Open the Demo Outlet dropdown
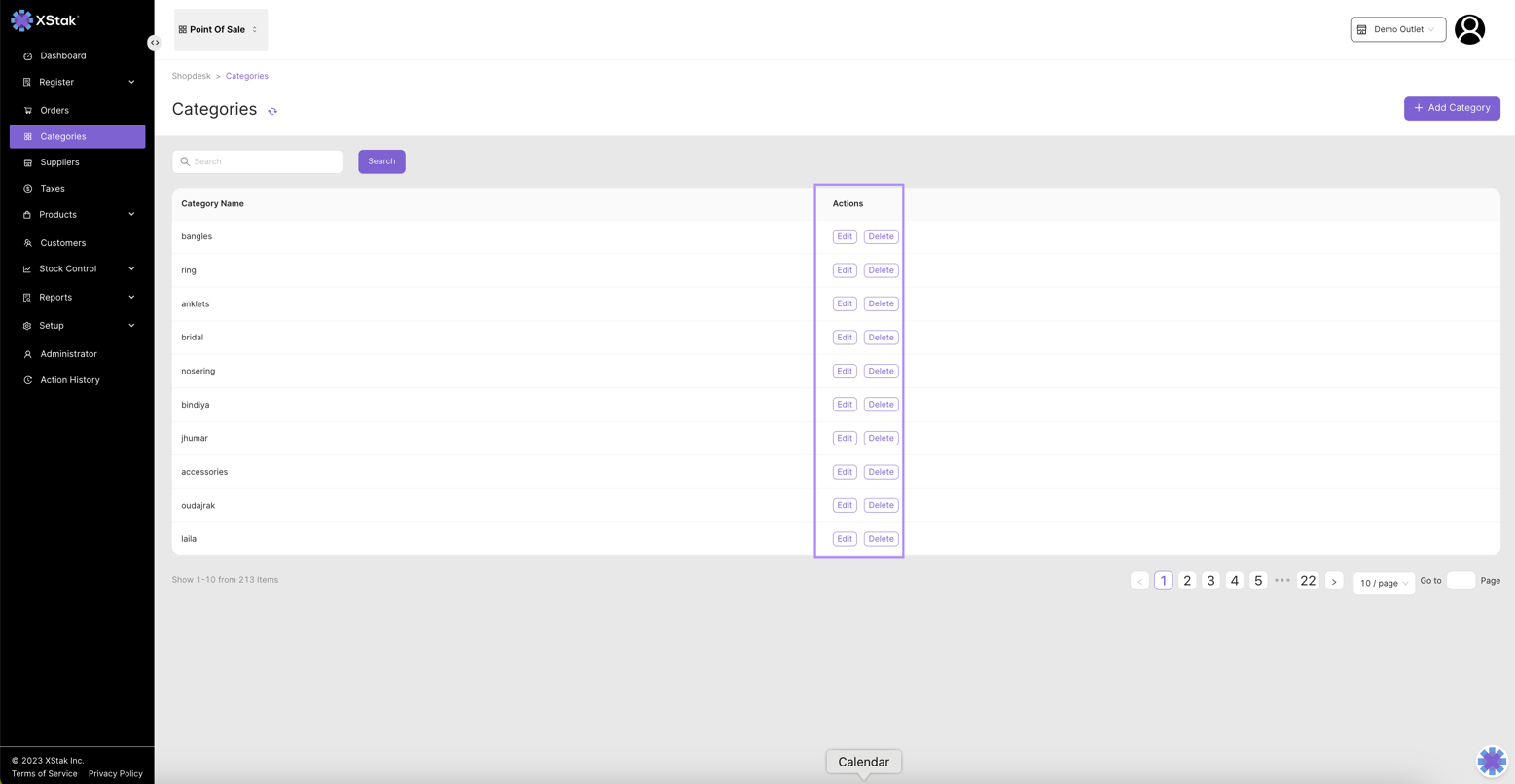1515x784 pixels. pos(1397,29)
